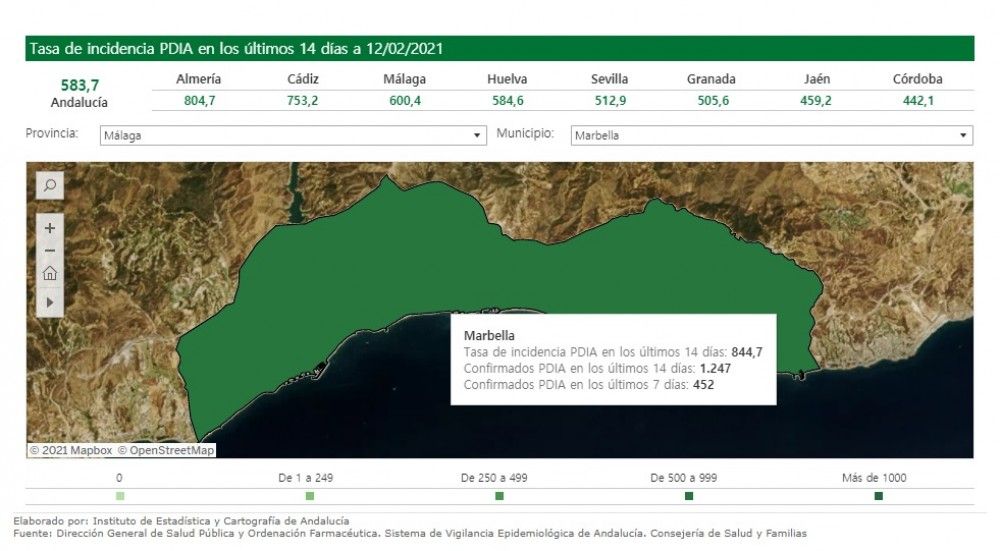Open the Mapbox attribution link
1000x551 pixels.
tap(71, 450)
